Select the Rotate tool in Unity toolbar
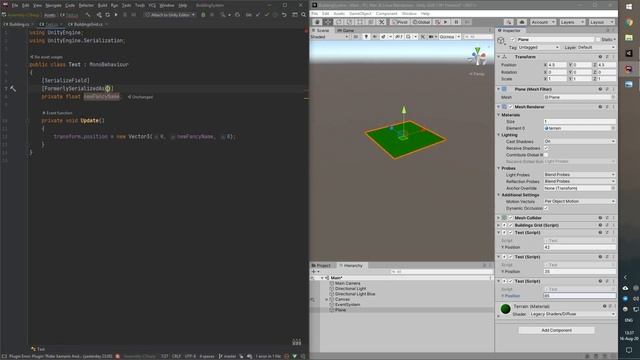Screen dimensions: 640x360 tap(338, 22)
